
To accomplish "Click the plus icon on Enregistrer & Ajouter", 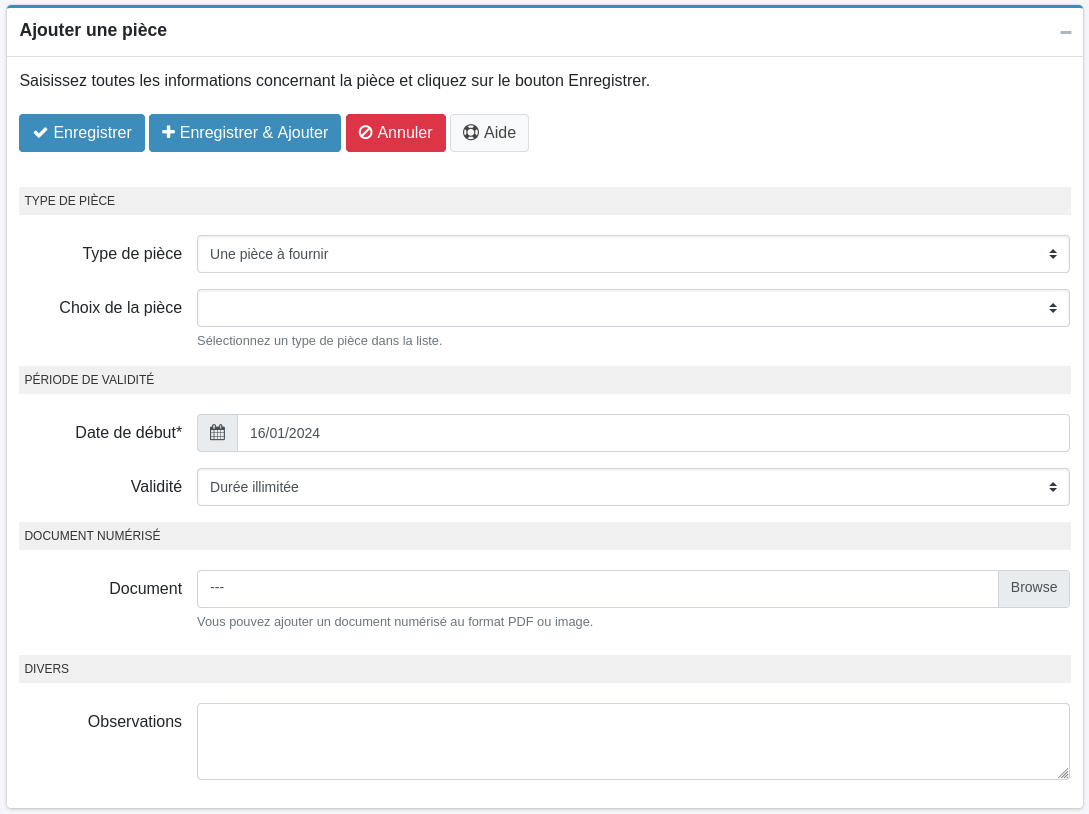I will [168, 132].
